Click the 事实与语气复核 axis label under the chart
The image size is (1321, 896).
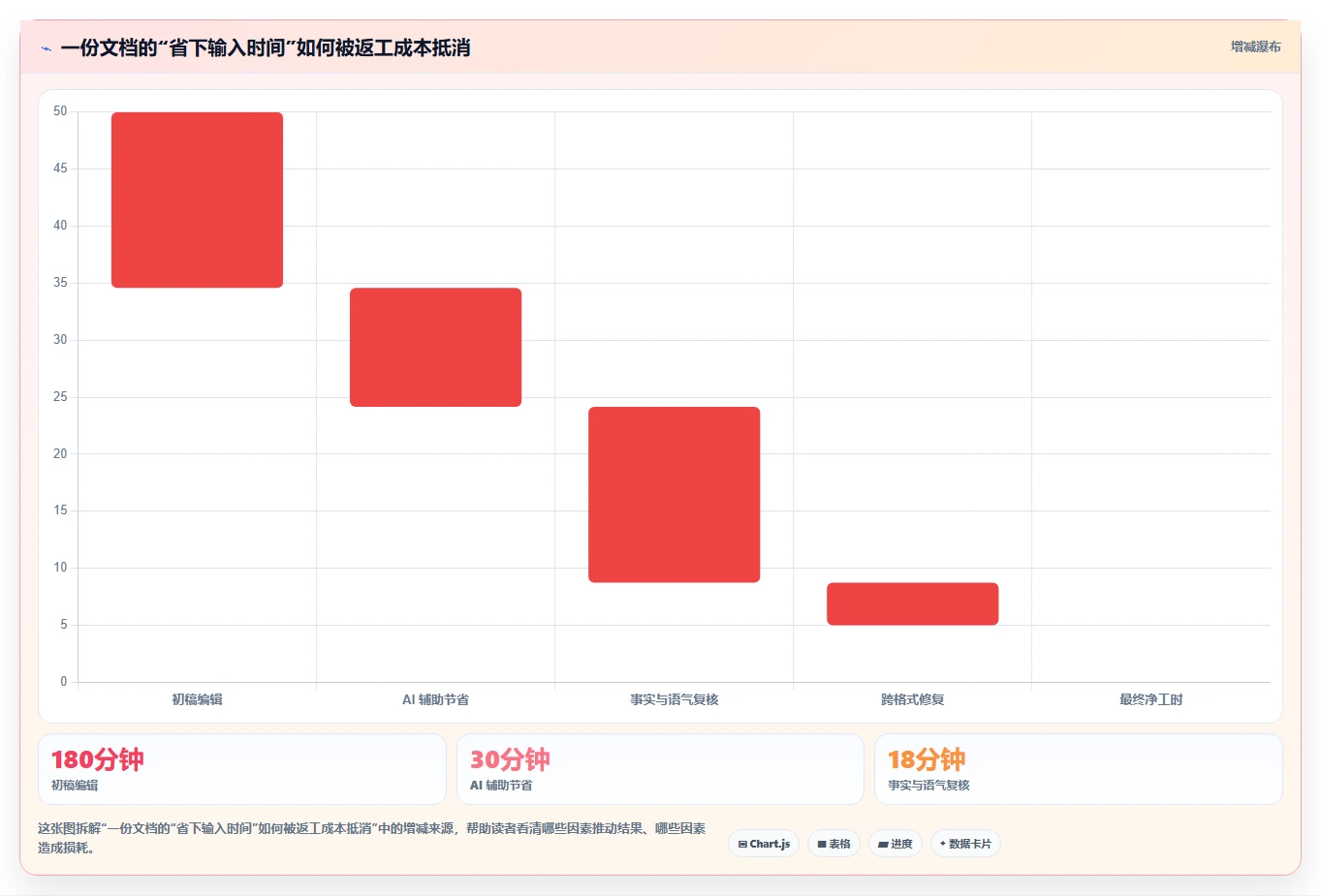coord(674,699)
